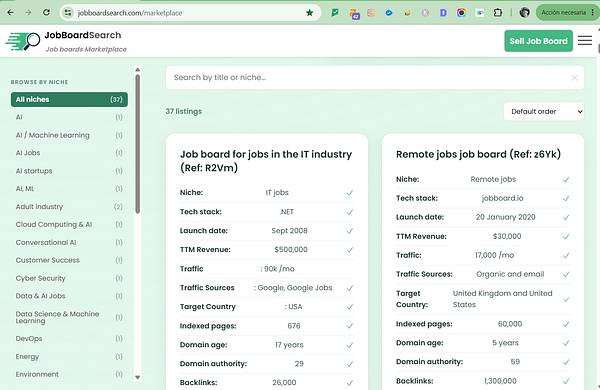Screen dimensions: 600x390
Task: Open the grey K extension icon
Action: point(425,13)
